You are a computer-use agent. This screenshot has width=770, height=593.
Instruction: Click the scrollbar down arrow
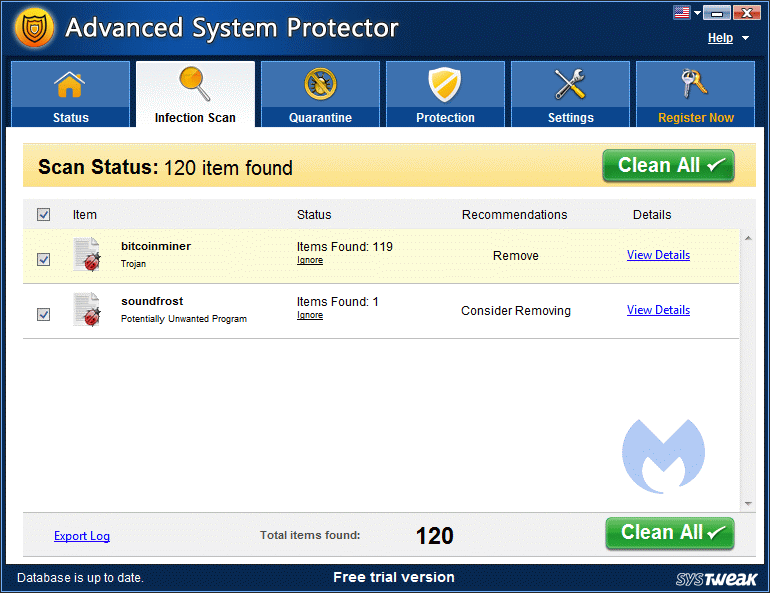(x=748, y=504)
